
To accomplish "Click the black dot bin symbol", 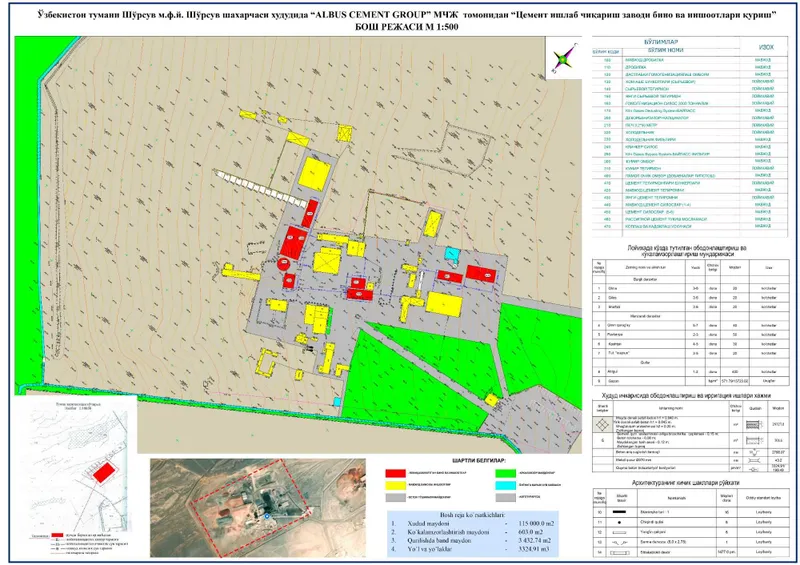I will click(619, 522).
